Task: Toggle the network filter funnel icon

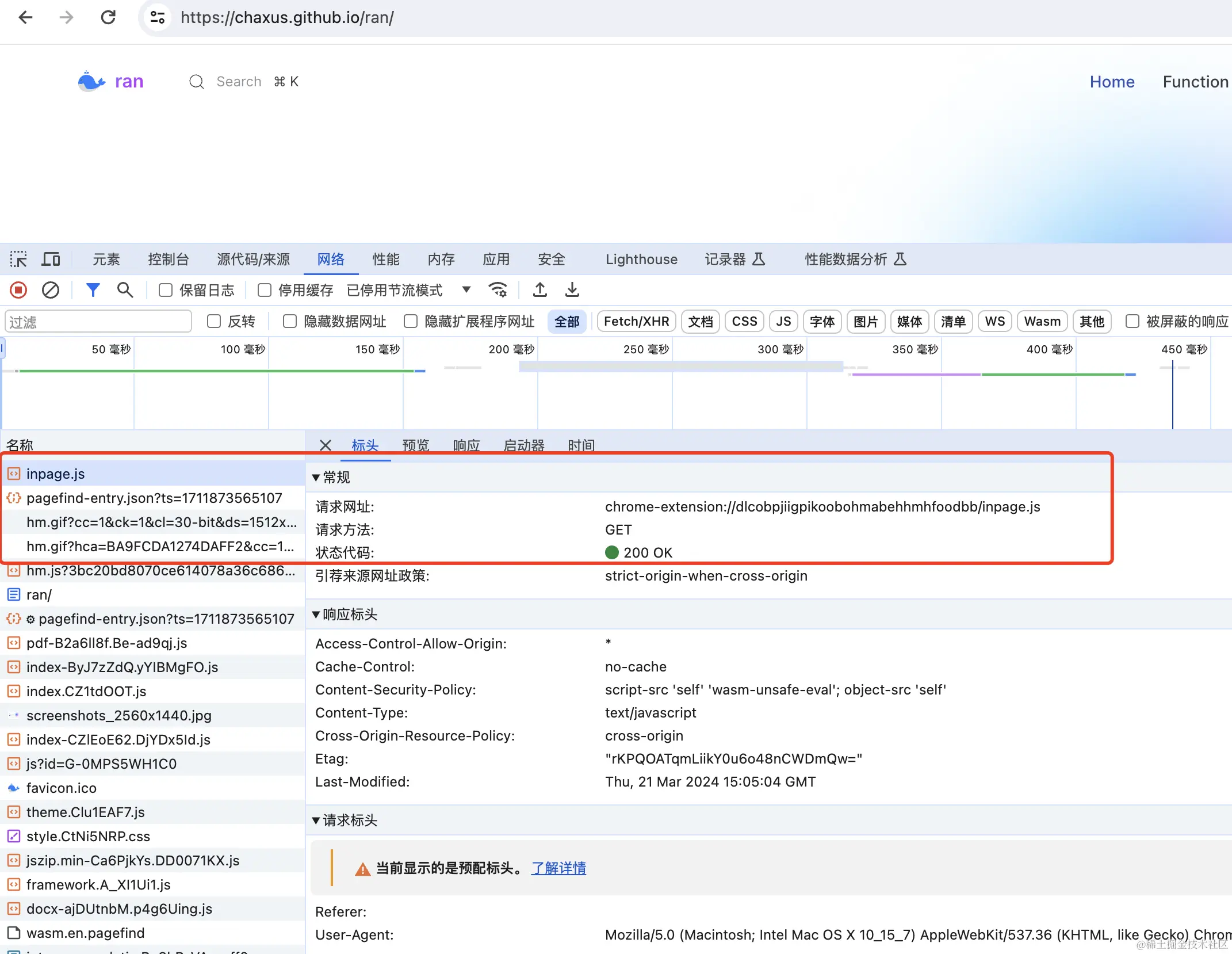Action: coord(93,290)
